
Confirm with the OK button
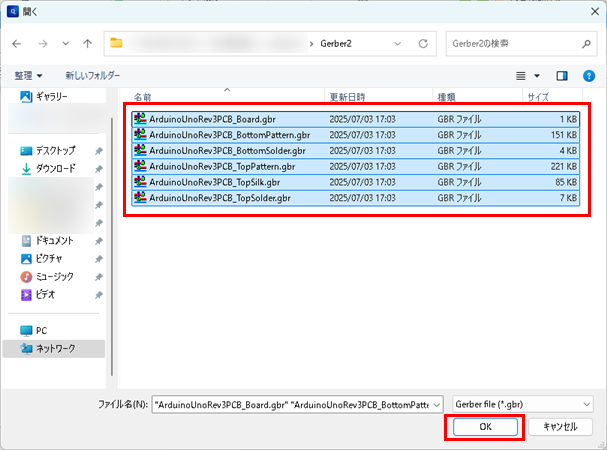[485, 427]
